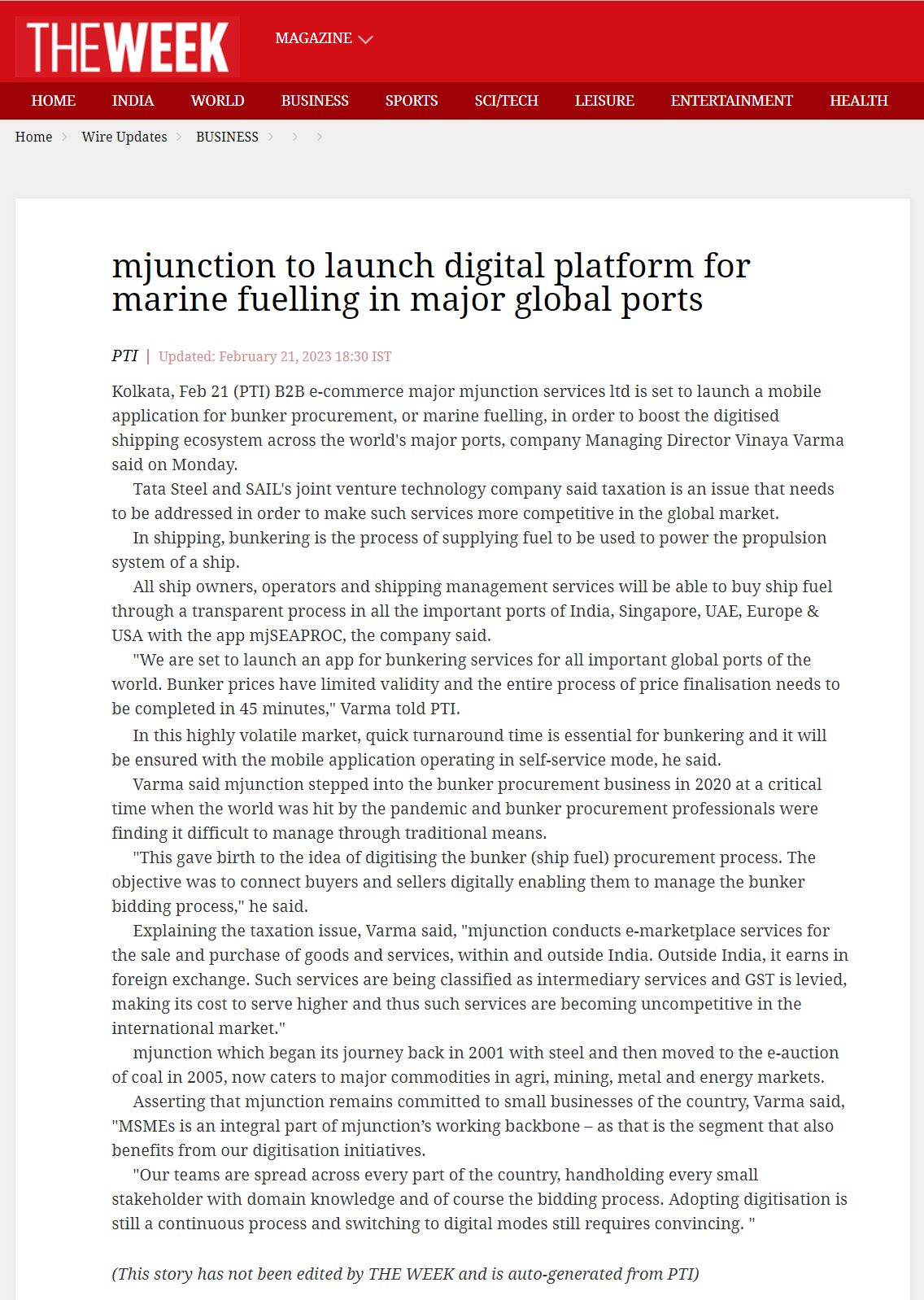Click the Home breadcrumb link

[33, 137]
